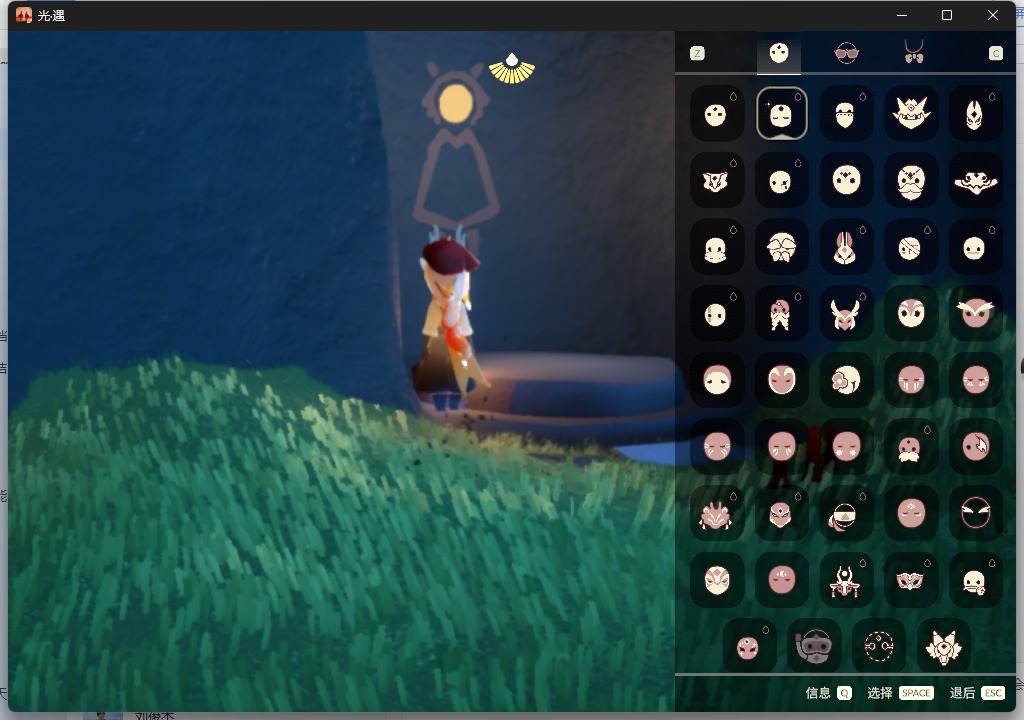Screen dimensions: 1024x720
Task: Go to previous category with Z key button
Action: pos(697,54)
